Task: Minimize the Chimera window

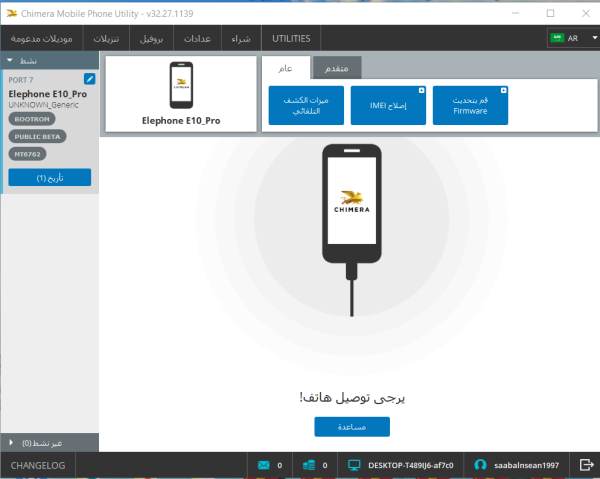Action: pyautogui.click(x=515, y=13)
